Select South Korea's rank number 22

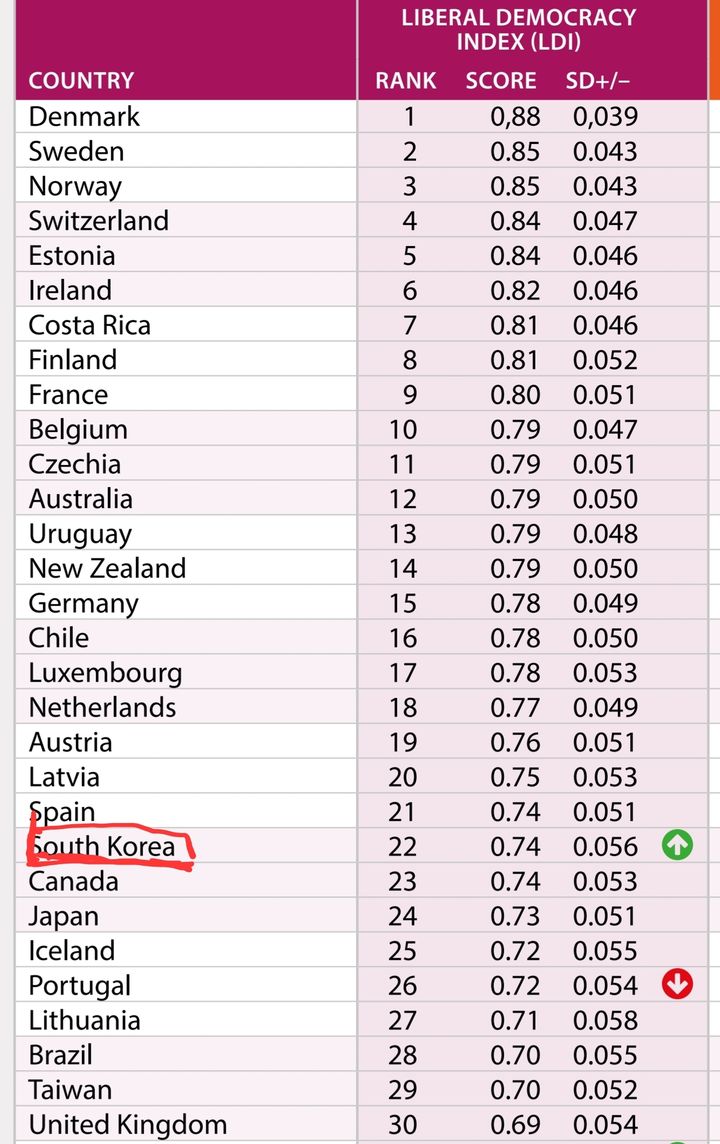[403, 847]
